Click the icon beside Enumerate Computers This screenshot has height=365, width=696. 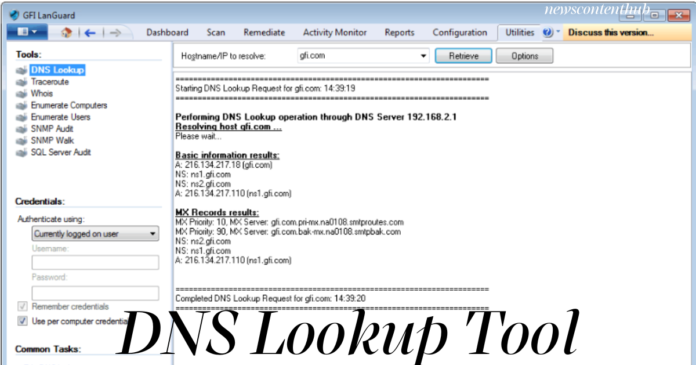coord(21,106)
